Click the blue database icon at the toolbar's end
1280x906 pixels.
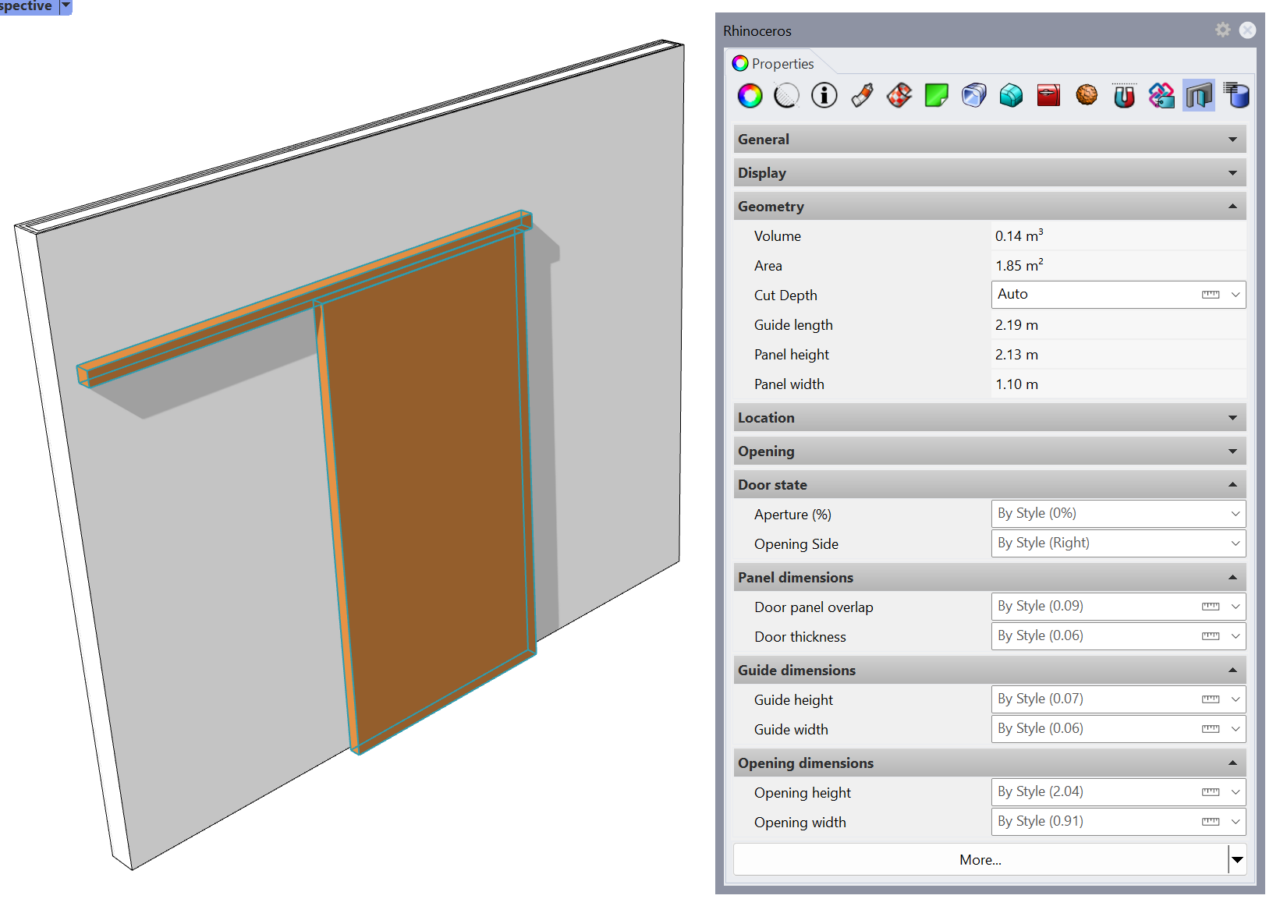coord(1236,95)
